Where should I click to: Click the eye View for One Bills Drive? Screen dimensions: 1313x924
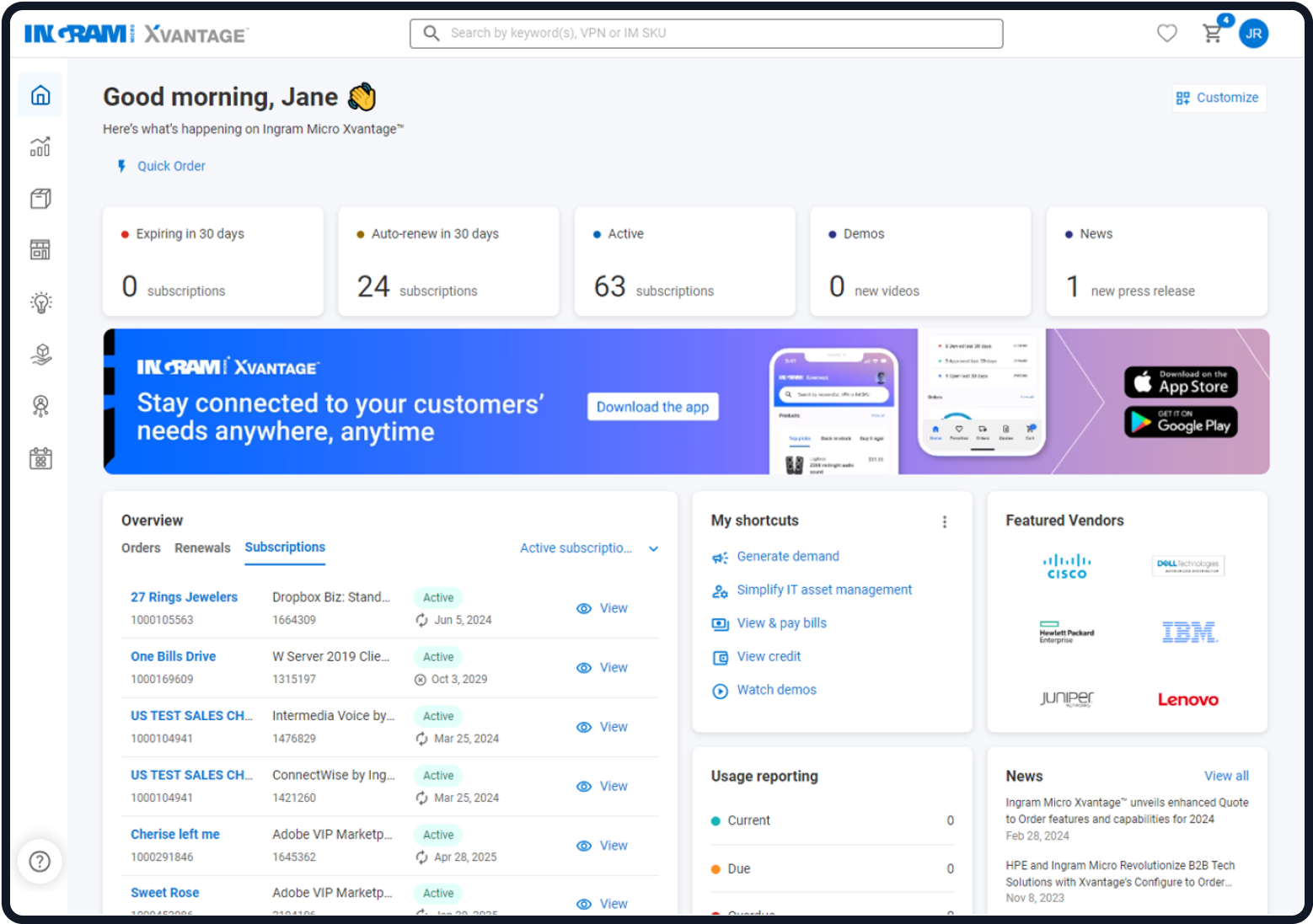point(602,667)
